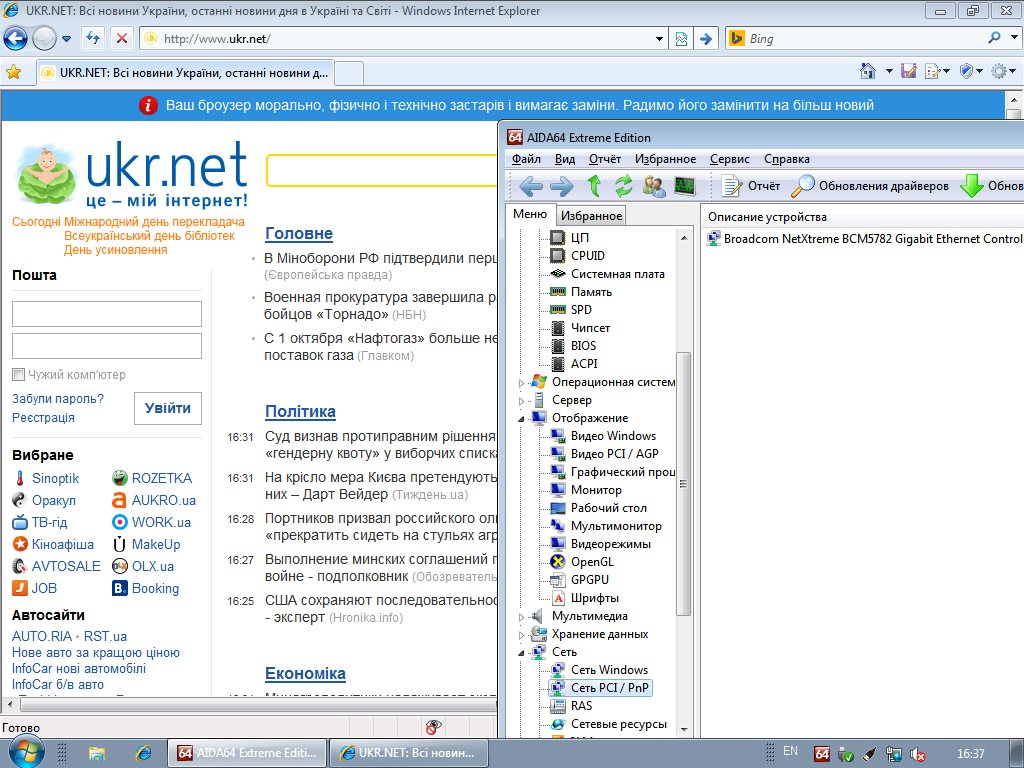Select ACPI tree item
This screenshot has height=768, width=1024.
click(584, 364)
